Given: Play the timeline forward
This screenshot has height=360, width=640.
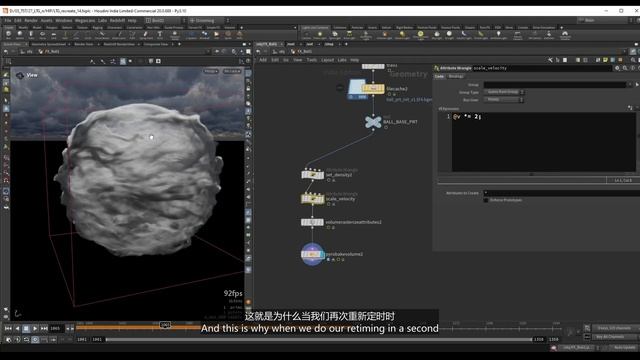Looking at the screenshot, I should coord(35,328).
